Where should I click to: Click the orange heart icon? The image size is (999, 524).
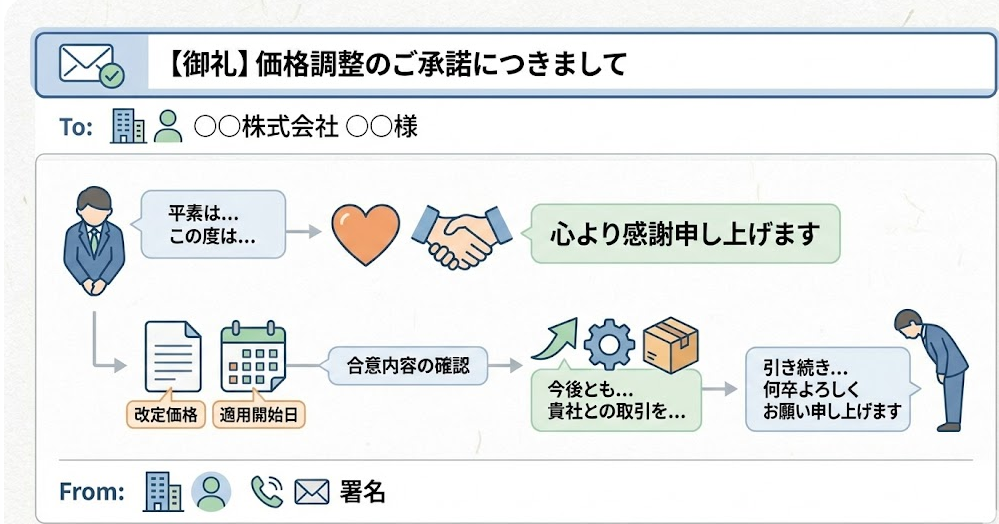click(365, 232)
